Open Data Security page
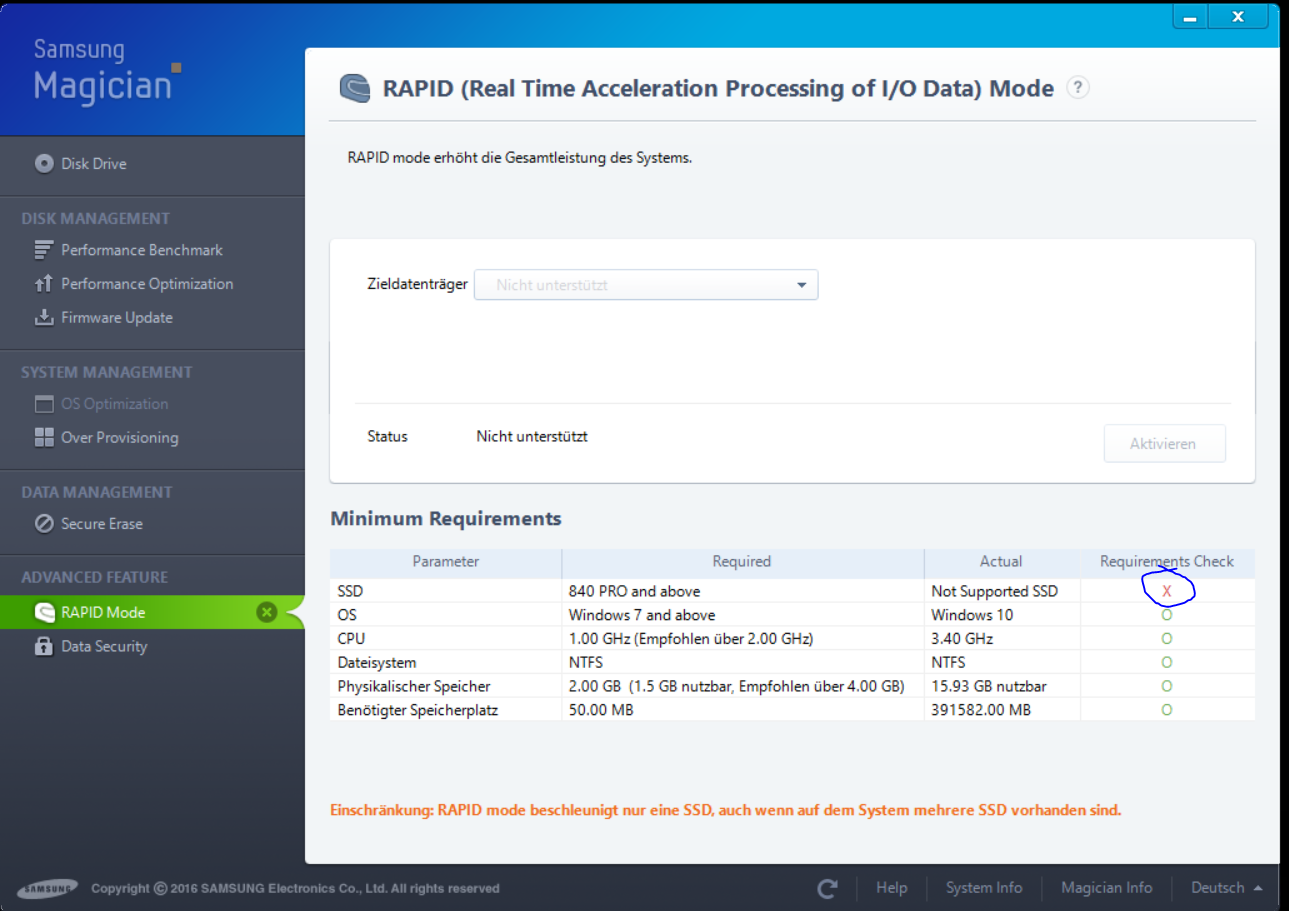Image resolution: width=1289 pixels, height=911 pixels. click(104, 647)
